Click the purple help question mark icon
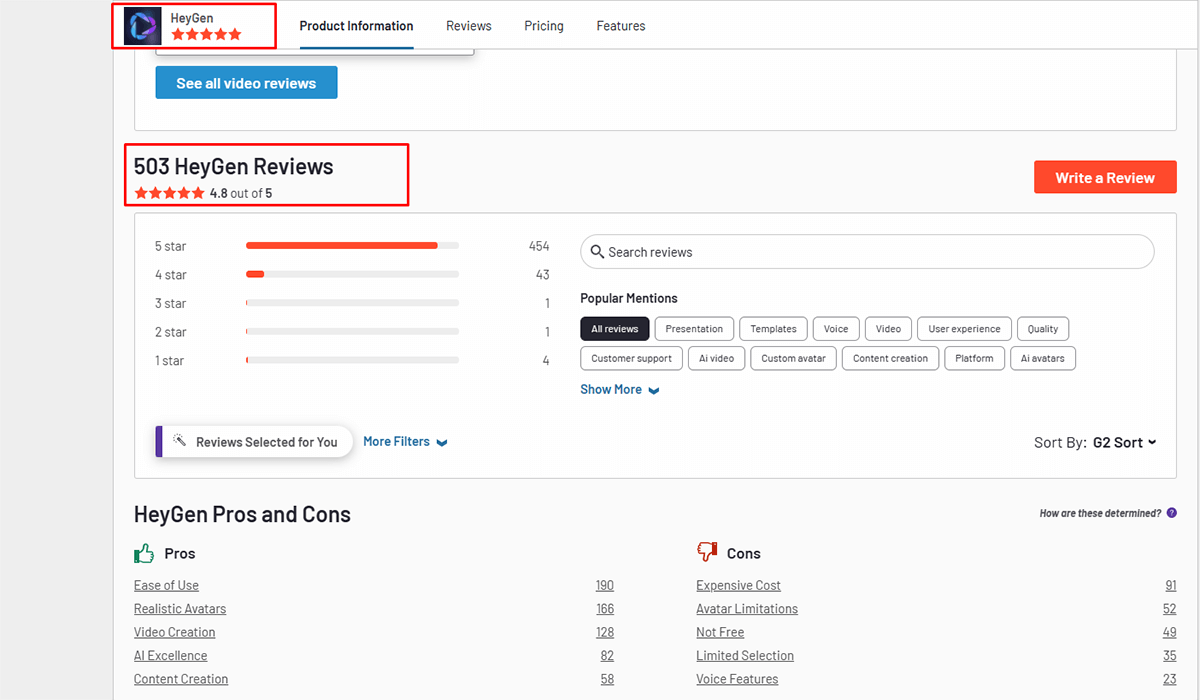The image size is (1200, 700). (1171, 513)
